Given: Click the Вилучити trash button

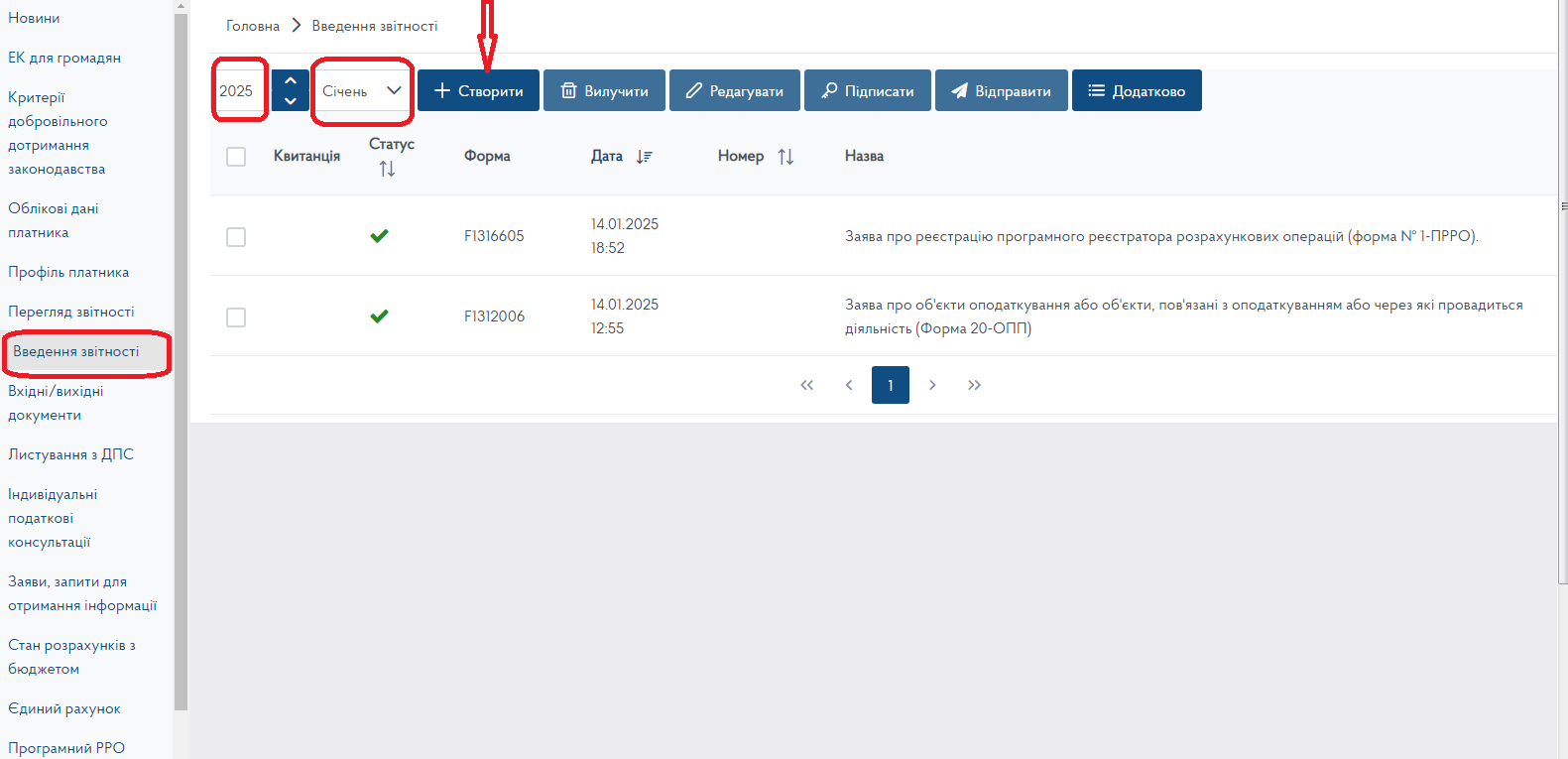Looking at the screenshot, I should coord(604,91).
